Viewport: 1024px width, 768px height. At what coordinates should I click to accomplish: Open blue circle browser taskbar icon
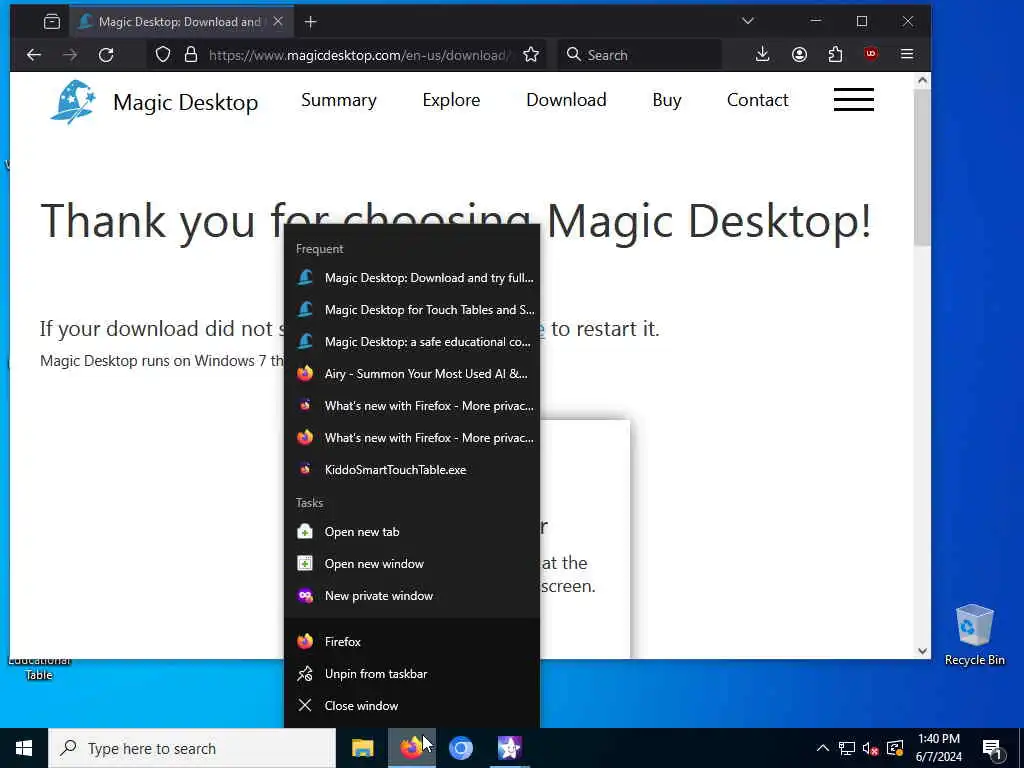(460, 748)
